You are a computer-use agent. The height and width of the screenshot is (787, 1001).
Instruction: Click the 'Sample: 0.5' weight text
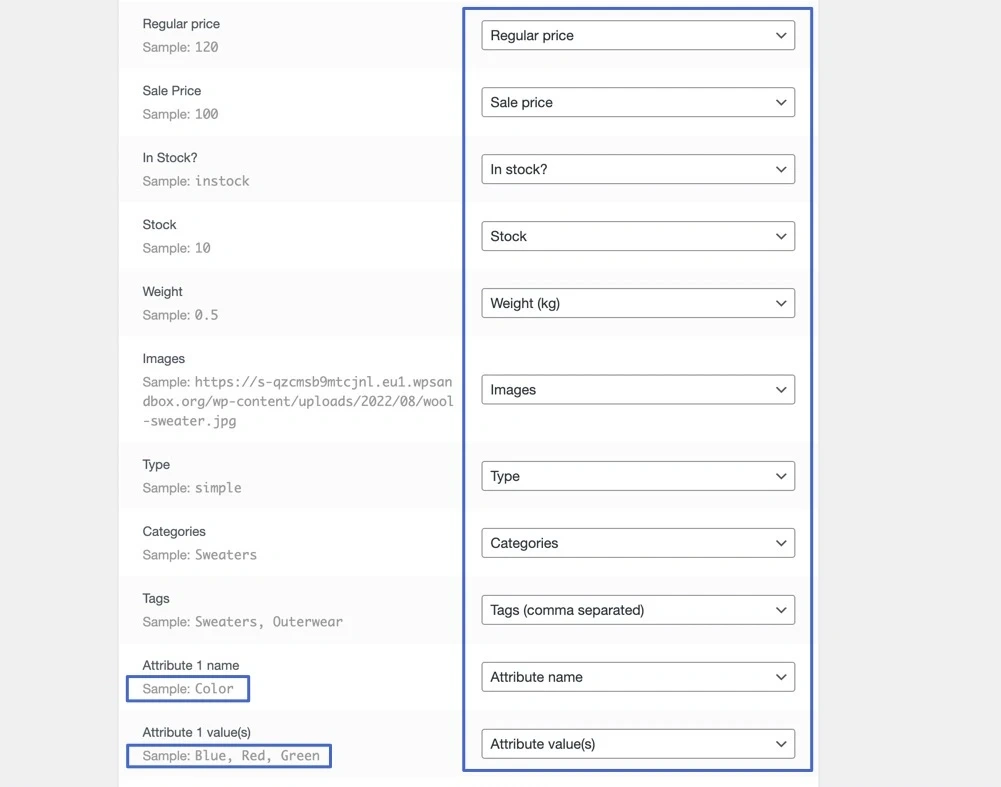(x=180, y=315)
